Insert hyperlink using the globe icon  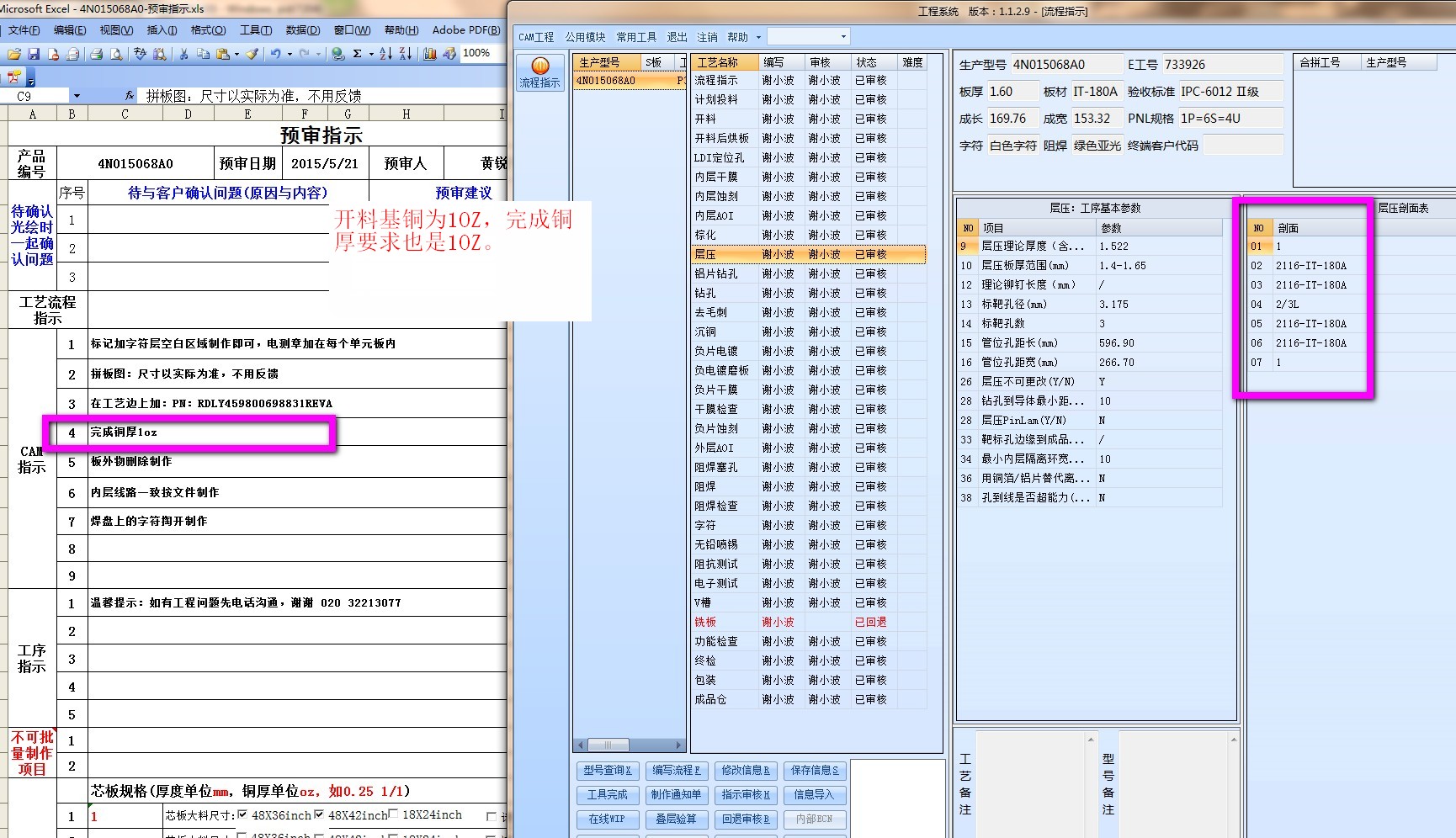coord(337,54)
